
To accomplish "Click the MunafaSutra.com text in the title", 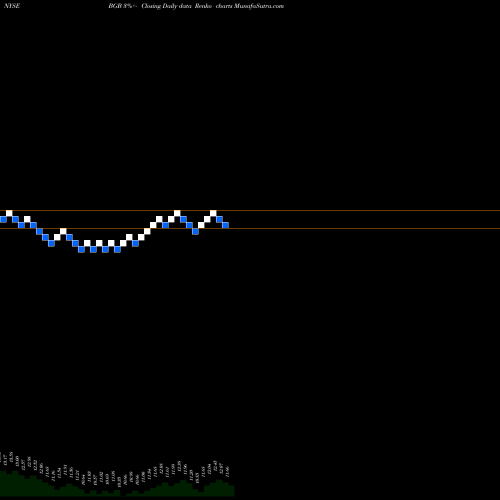I will [x=259, y=6].
